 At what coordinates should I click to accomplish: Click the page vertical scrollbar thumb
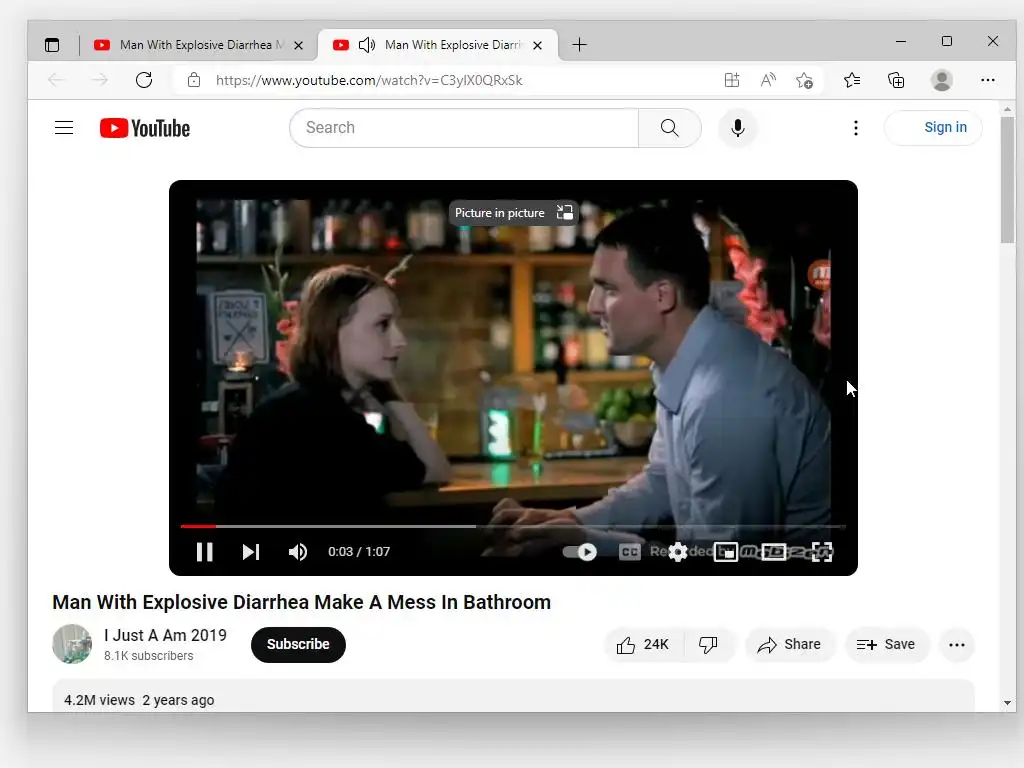(1007, 180)
